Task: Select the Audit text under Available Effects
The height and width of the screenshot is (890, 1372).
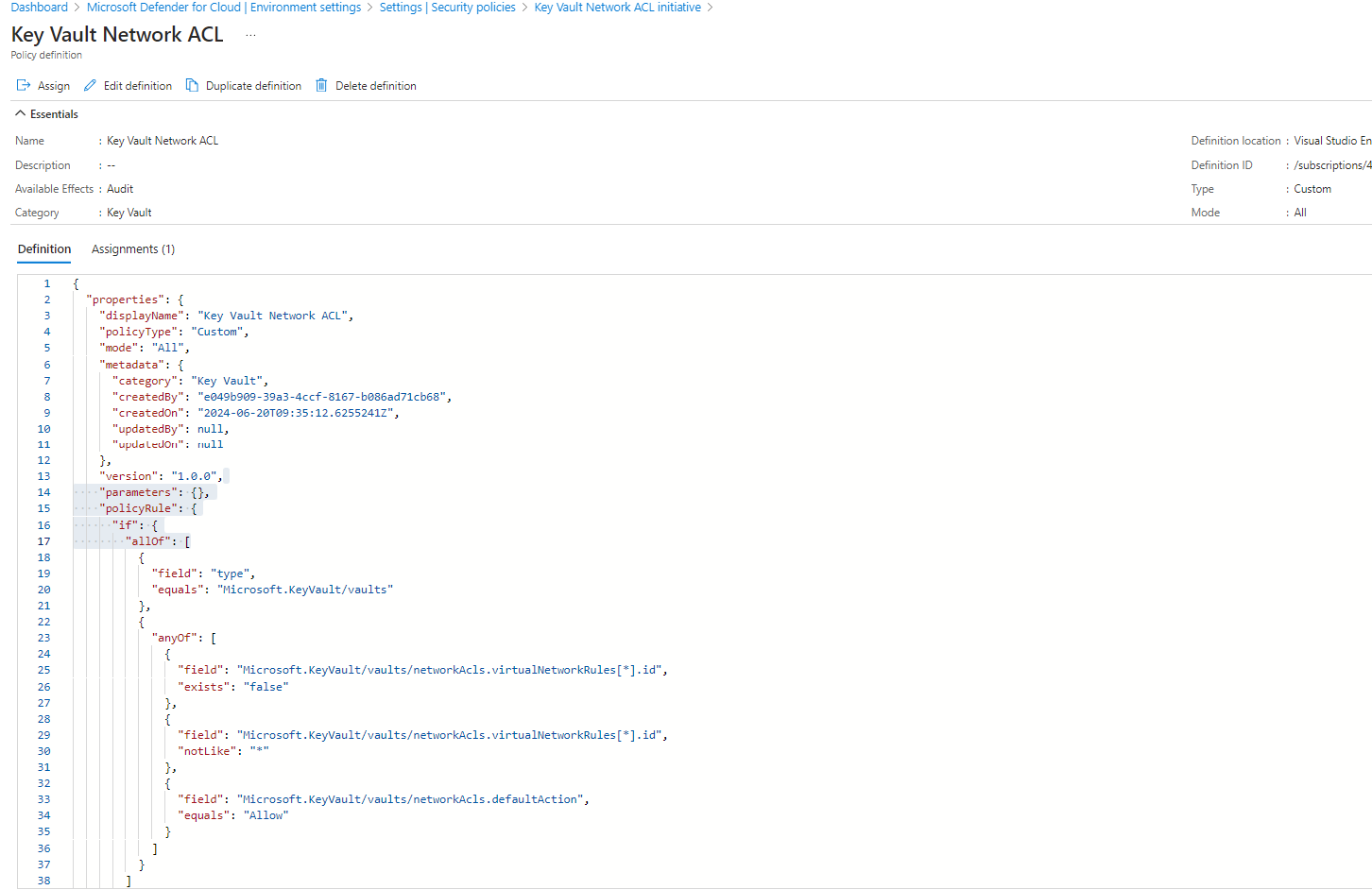Action: point(119,188)
